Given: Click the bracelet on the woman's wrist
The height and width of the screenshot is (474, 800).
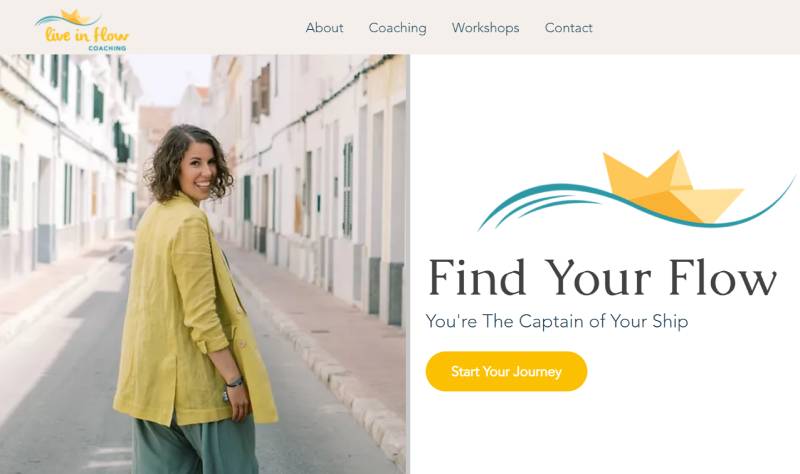Looking at the screenshot, I should 234,382.
